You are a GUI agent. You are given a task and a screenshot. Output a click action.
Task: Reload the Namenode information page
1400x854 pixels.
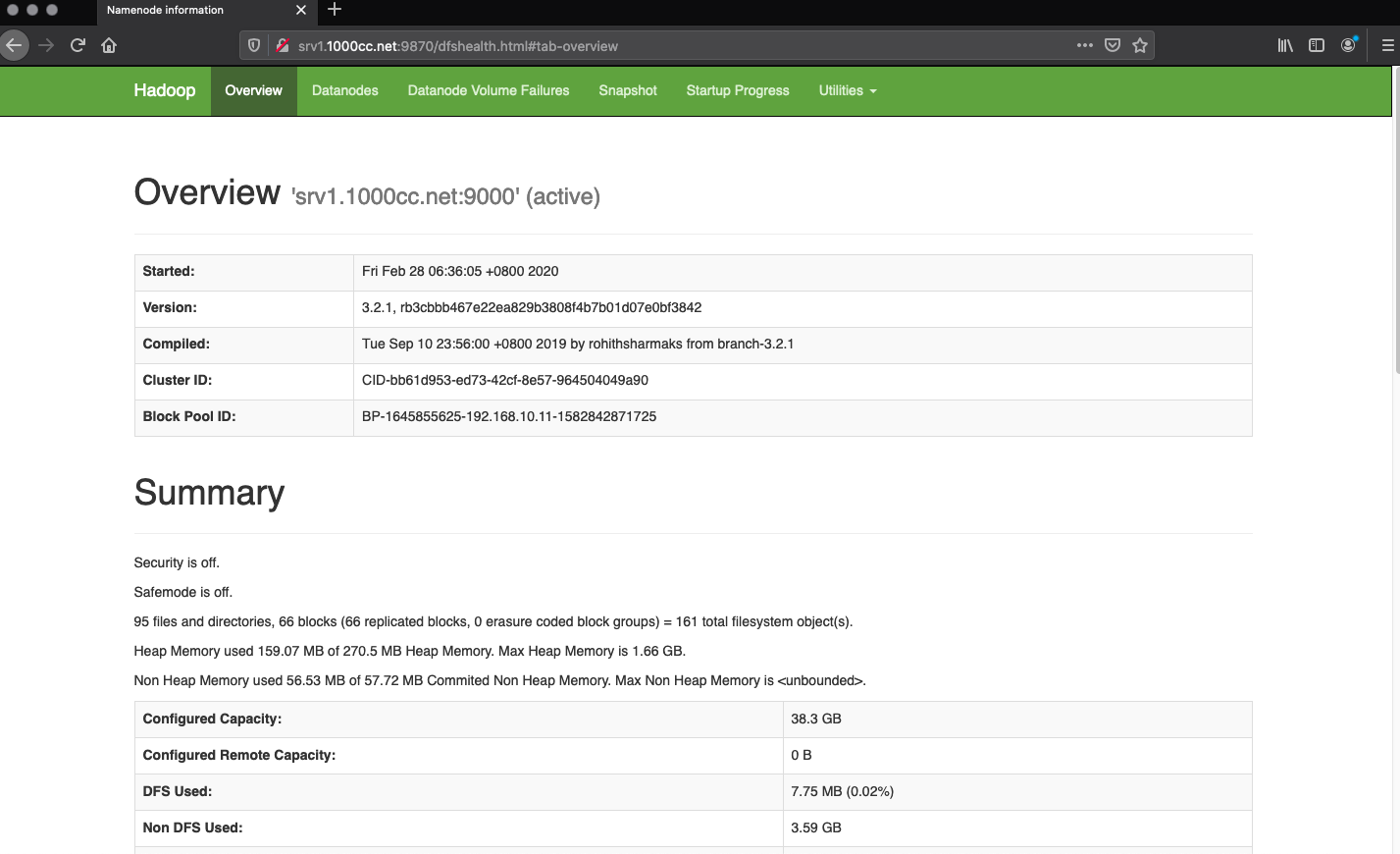point(78,45)
